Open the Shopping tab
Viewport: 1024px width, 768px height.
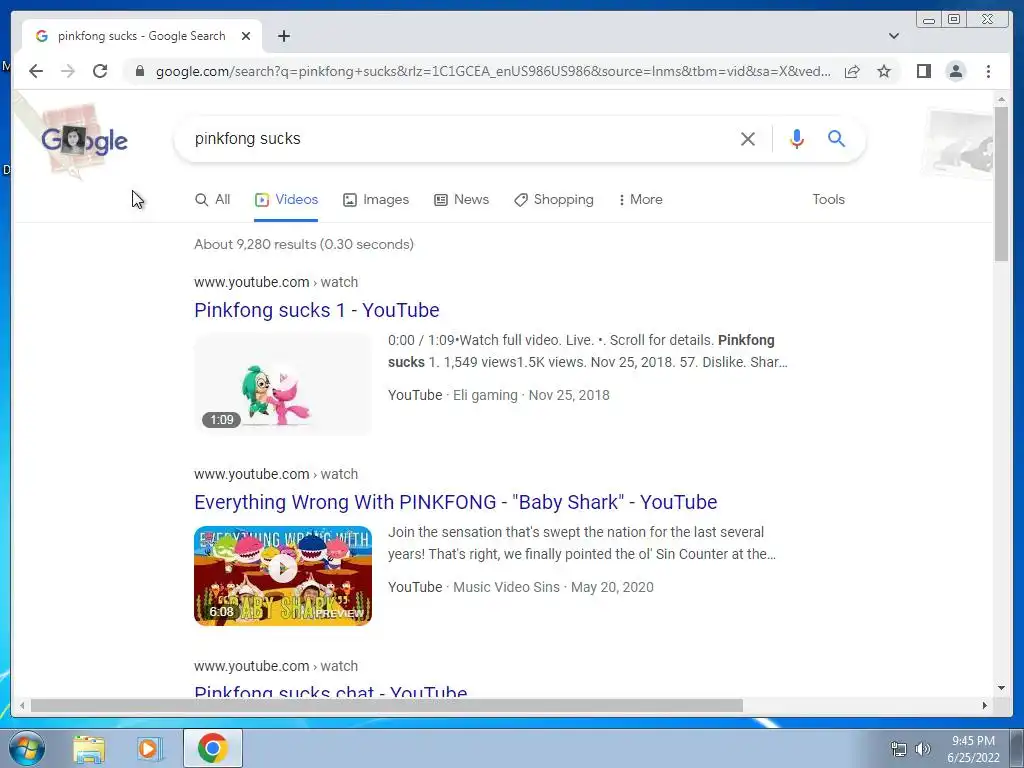click(554, 200)
